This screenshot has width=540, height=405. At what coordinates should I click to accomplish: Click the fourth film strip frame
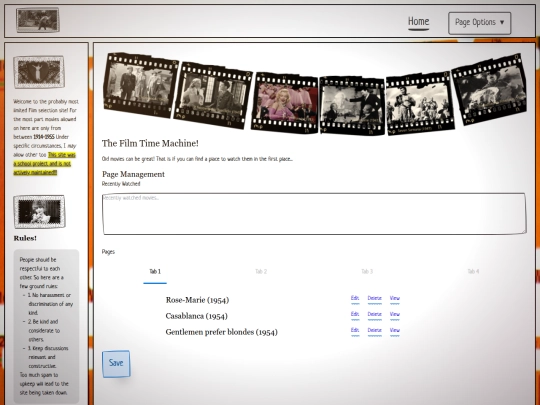tap(352, 105)
